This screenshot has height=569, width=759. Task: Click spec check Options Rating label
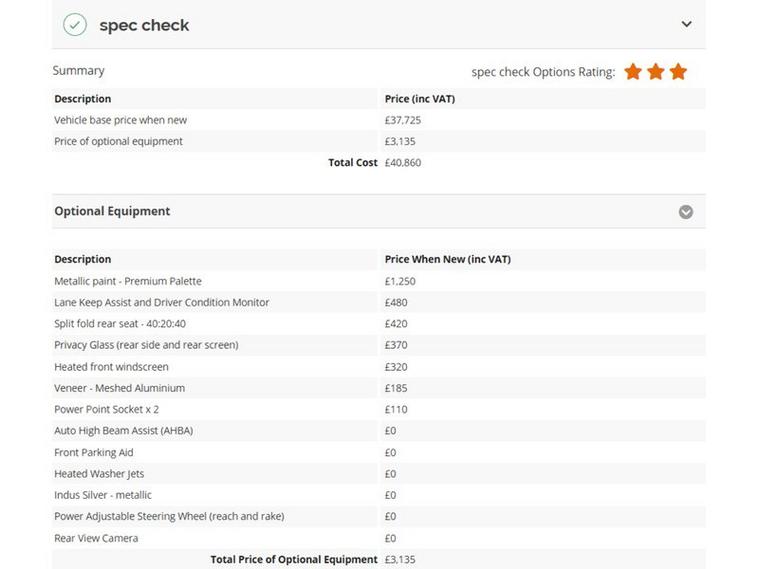543,72
